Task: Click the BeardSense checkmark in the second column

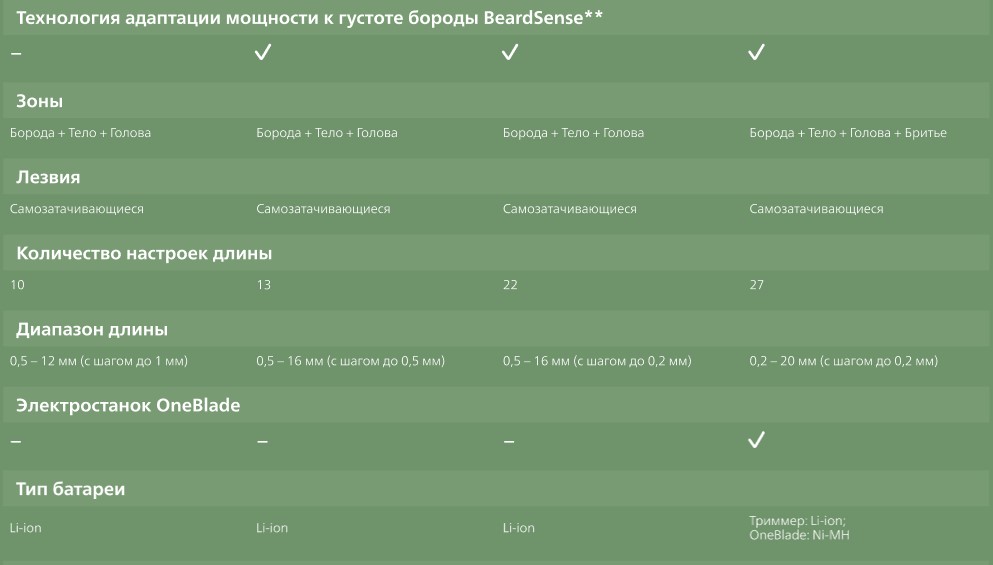Action: [263, 53]
